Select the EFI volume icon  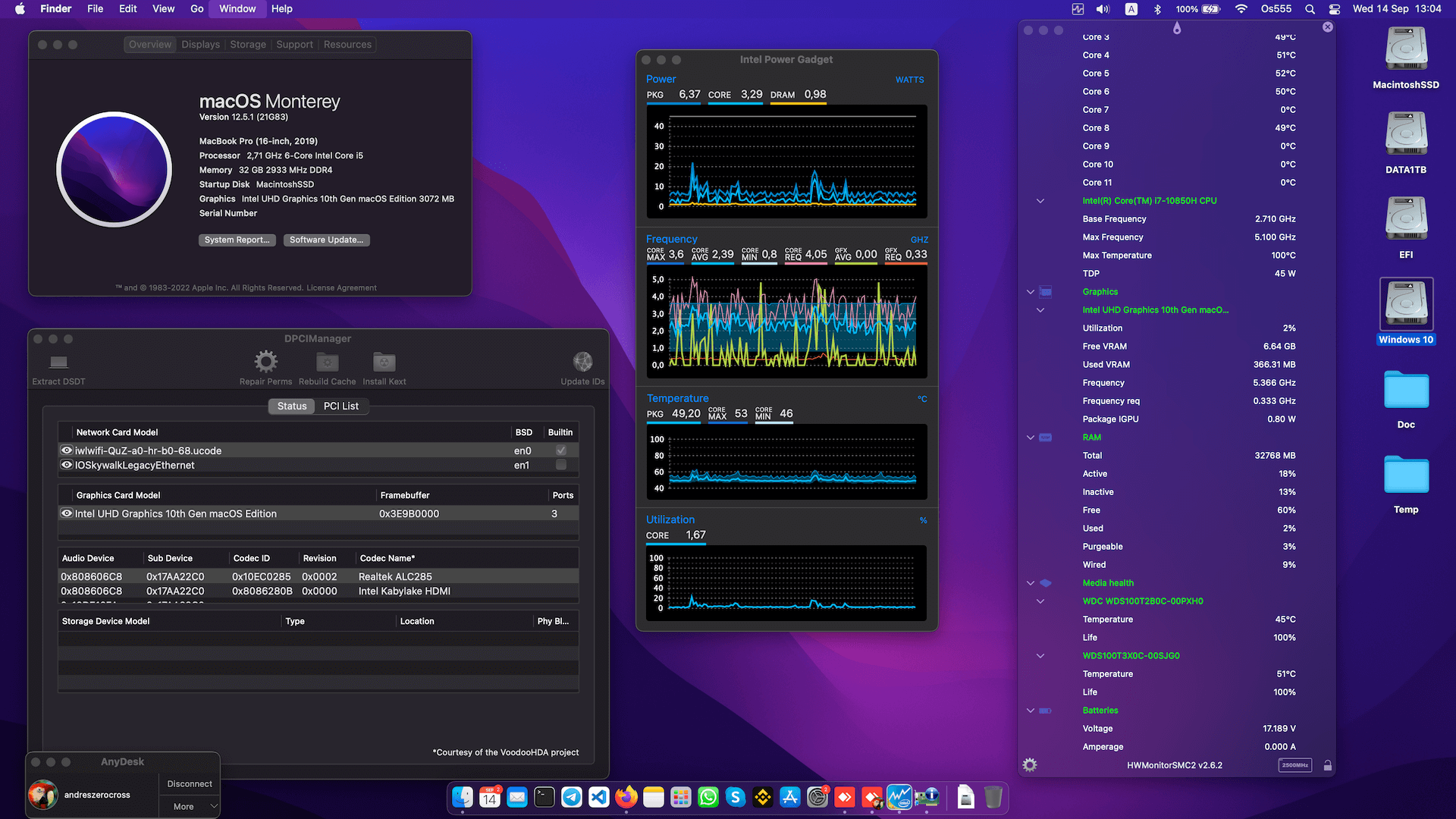click(x=1406, y=219)
